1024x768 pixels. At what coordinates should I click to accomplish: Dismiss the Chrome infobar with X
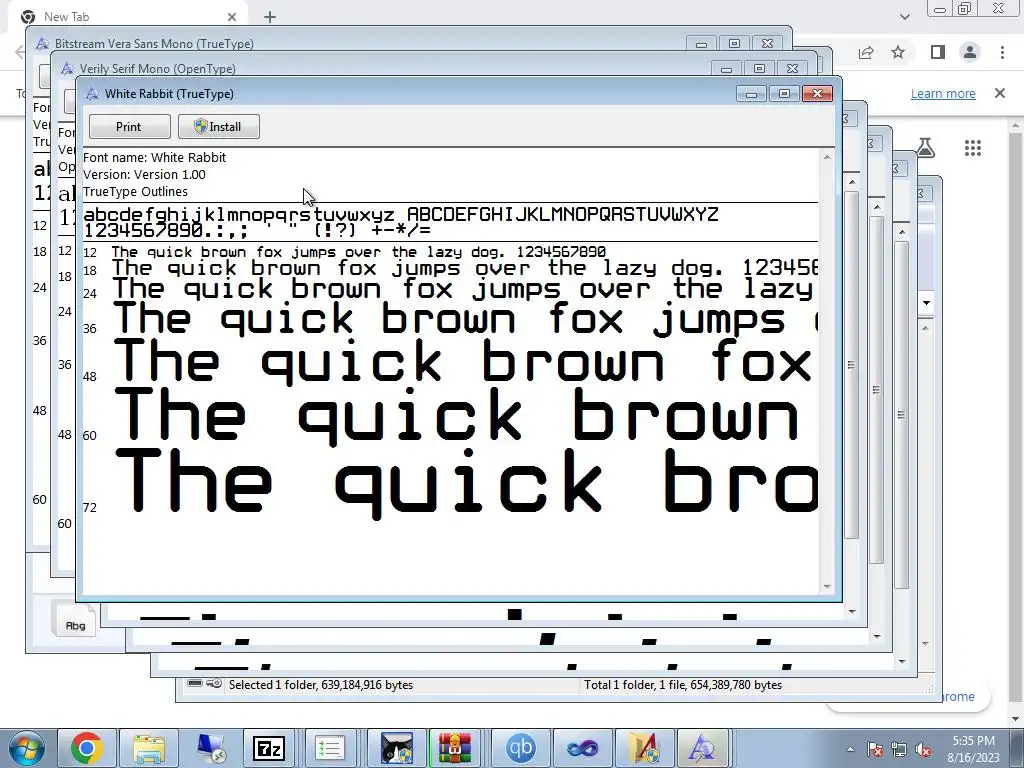(x=1000, y=93)
